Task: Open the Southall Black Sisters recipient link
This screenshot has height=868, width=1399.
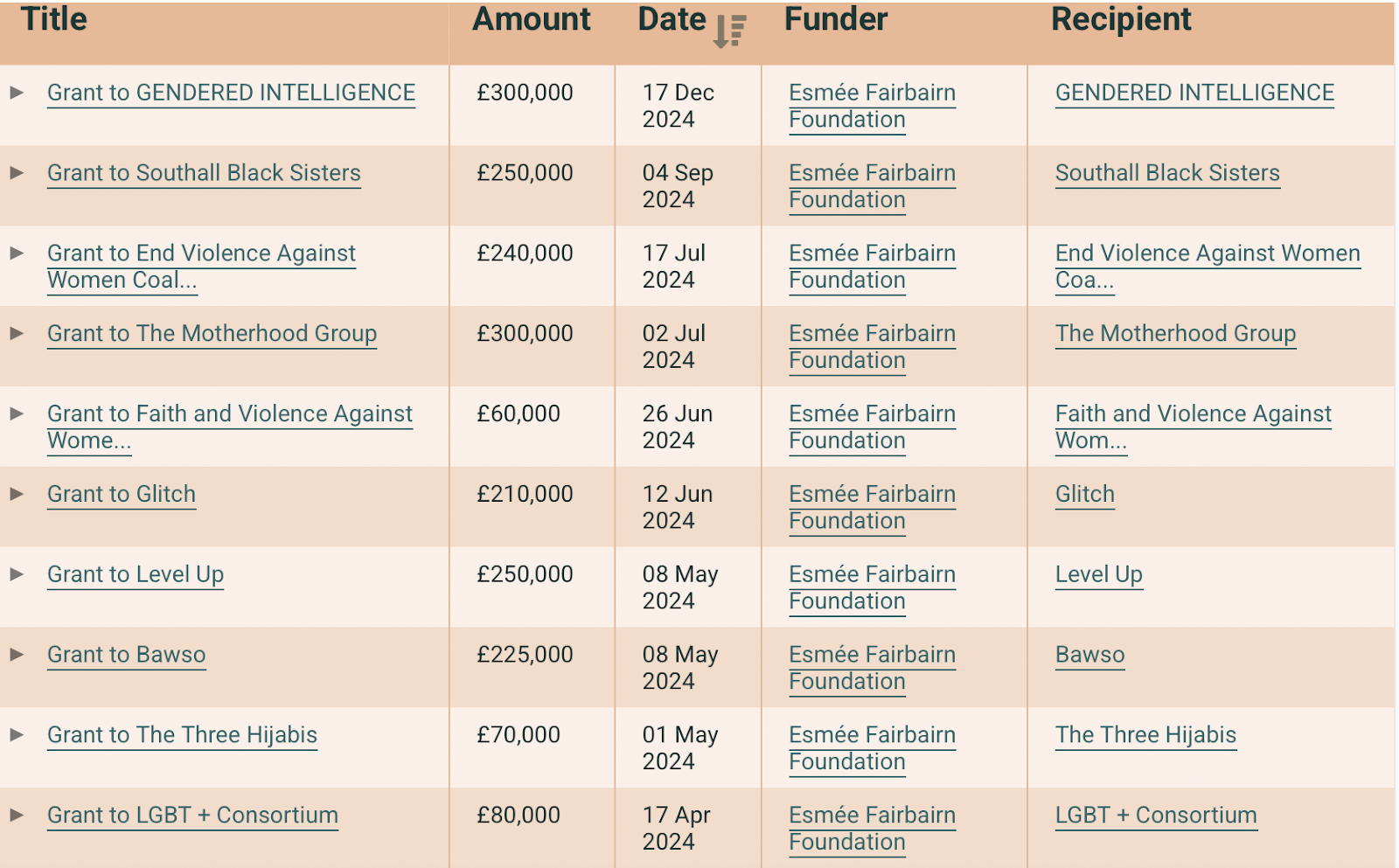Action: coord(1167,173)
